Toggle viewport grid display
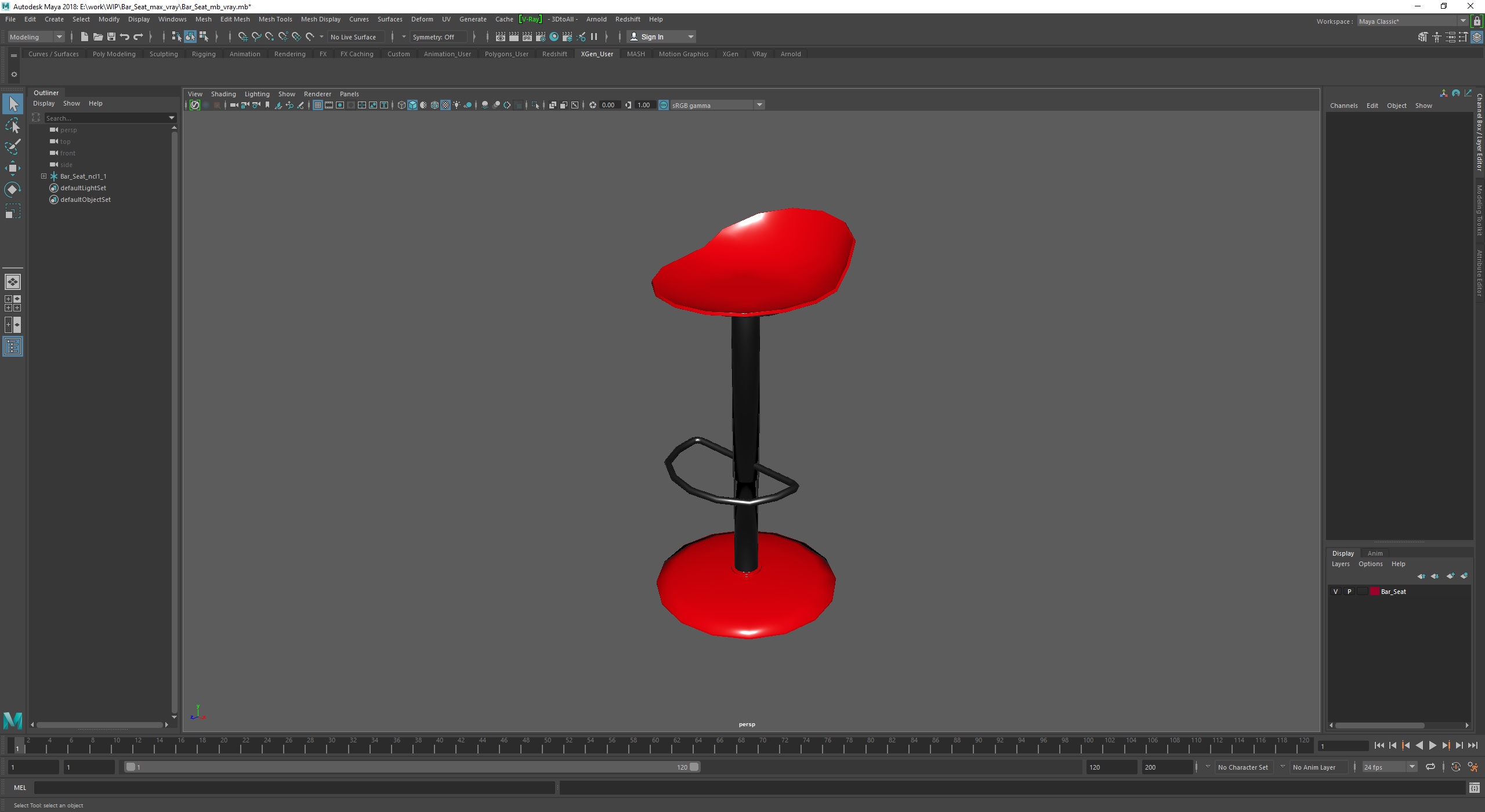Screen dimensions: 1485x812 click(318, 105)
